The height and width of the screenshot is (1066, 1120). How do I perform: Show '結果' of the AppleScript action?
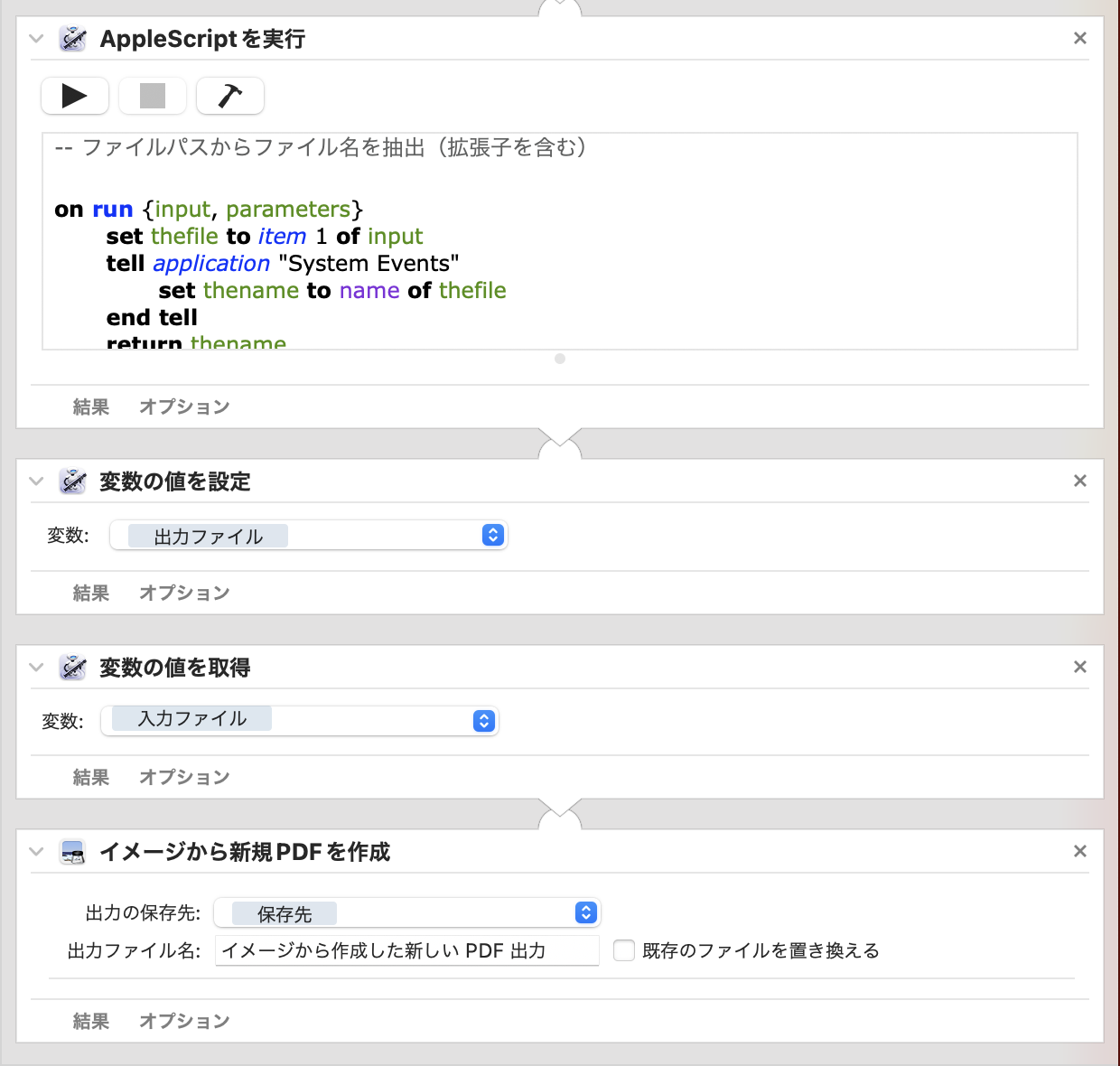pyautogui.click(x=91, y=407)
